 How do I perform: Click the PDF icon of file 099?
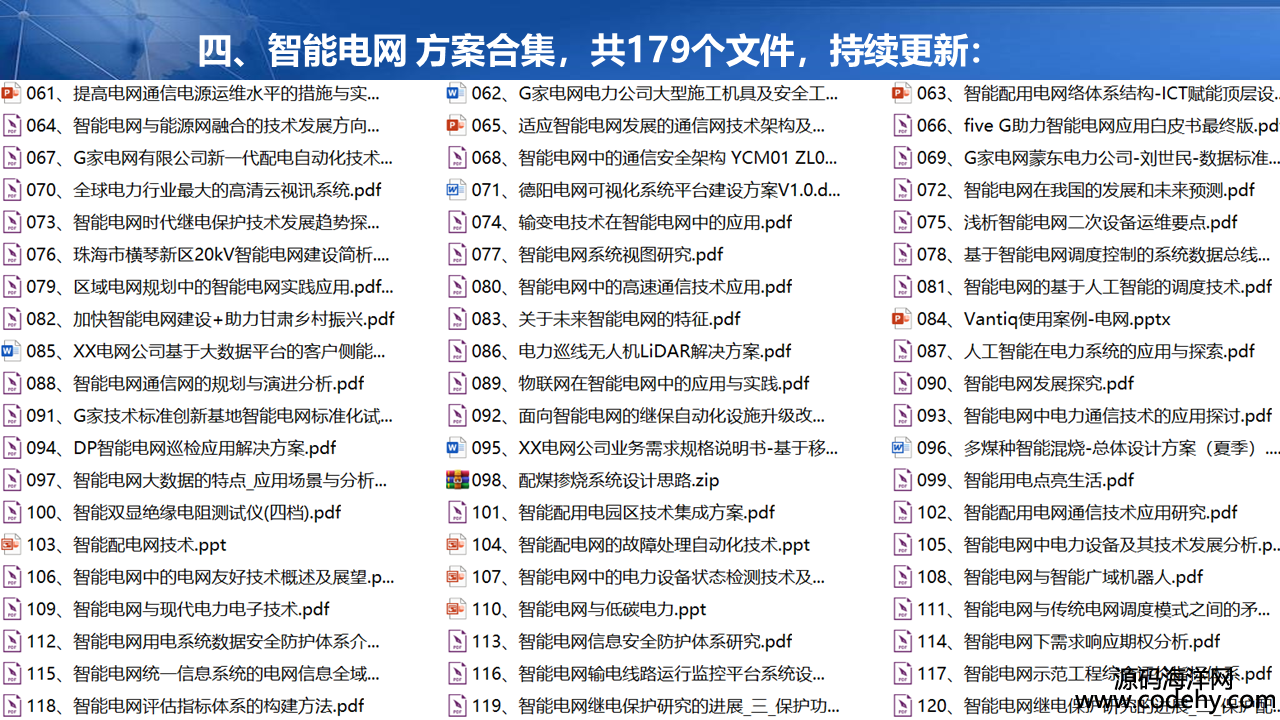tap(901, 480)
